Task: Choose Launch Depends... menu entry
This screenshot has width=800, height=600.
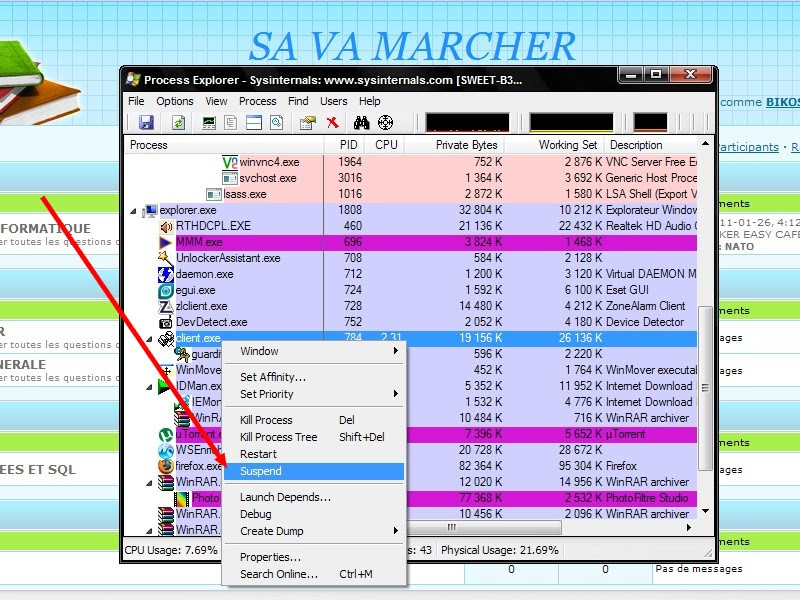Action: coord(314,497)
